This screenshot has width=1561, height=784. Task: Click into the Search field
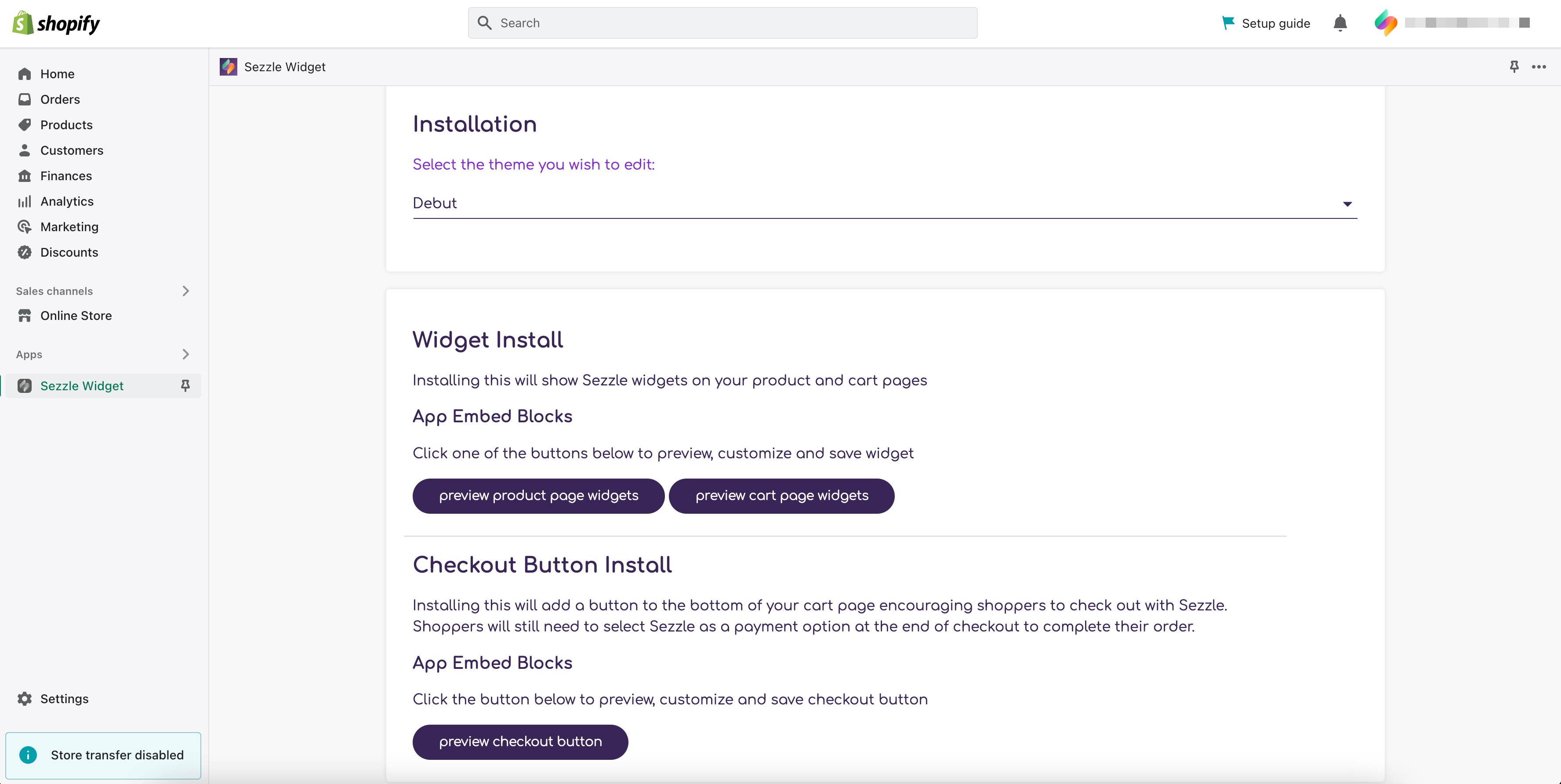coord(722,23)
